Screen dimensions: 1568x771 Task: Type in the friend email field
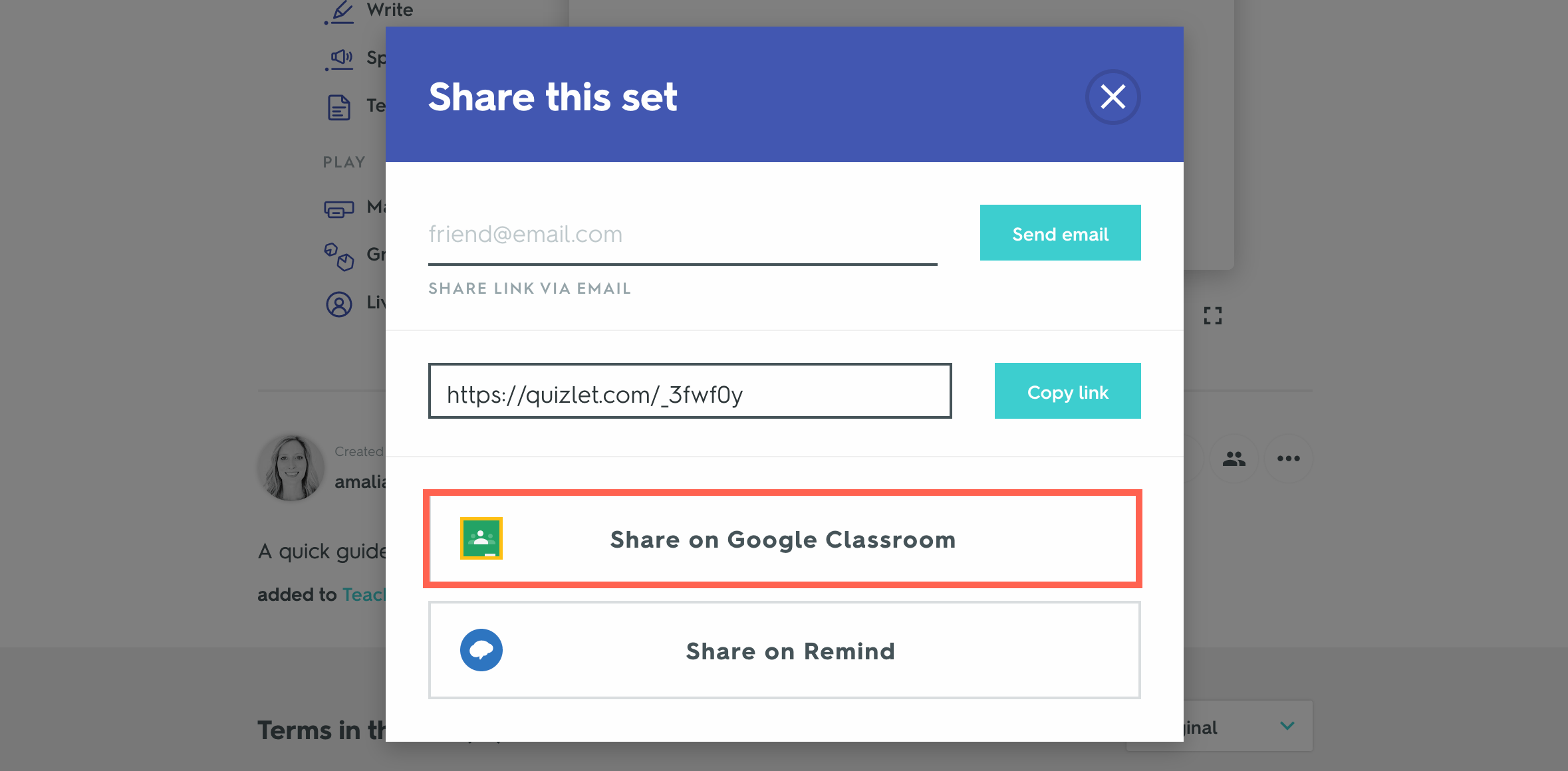pyautogui.click(x=682, y=235)
